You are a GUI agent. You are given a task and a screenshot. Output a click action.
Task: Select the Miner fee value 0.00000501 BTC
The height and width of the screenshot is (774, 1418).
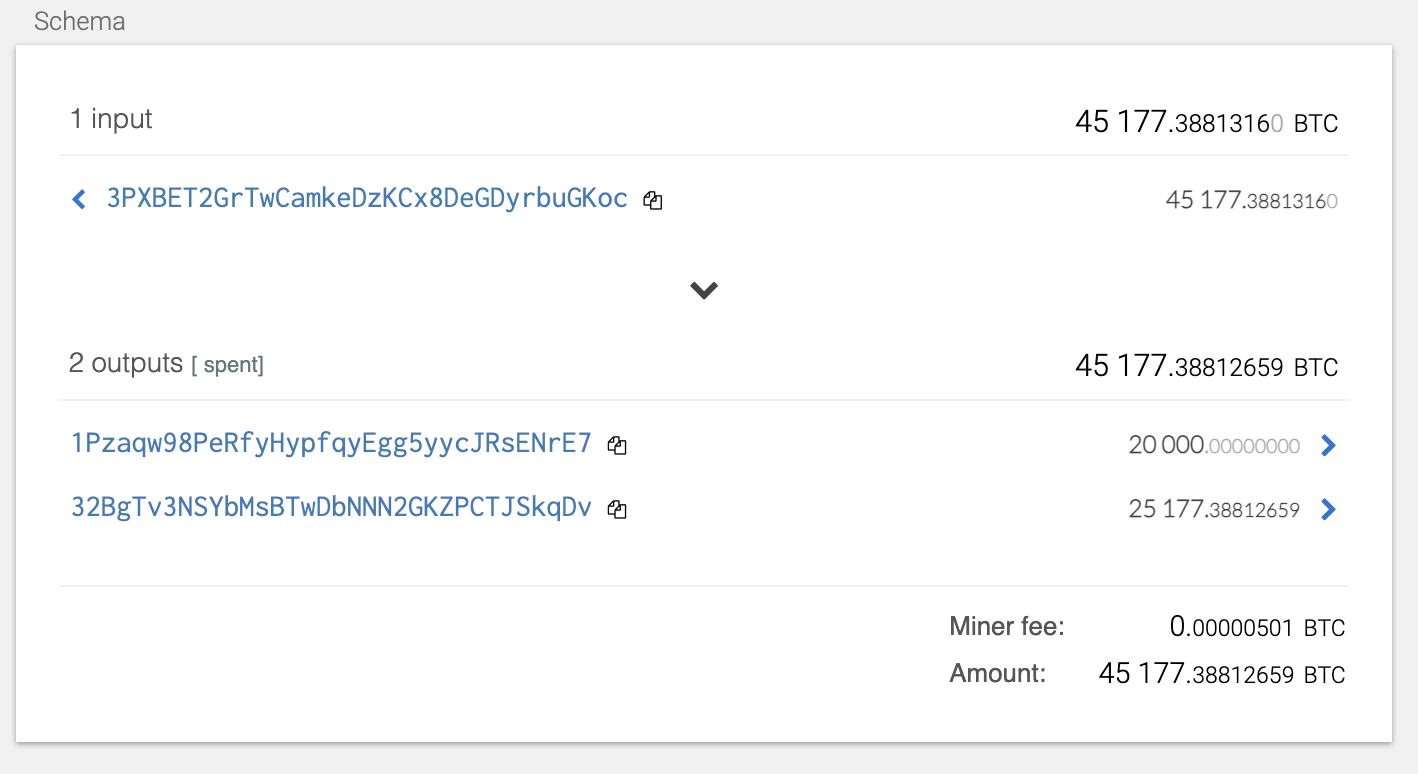[1256, 626]
